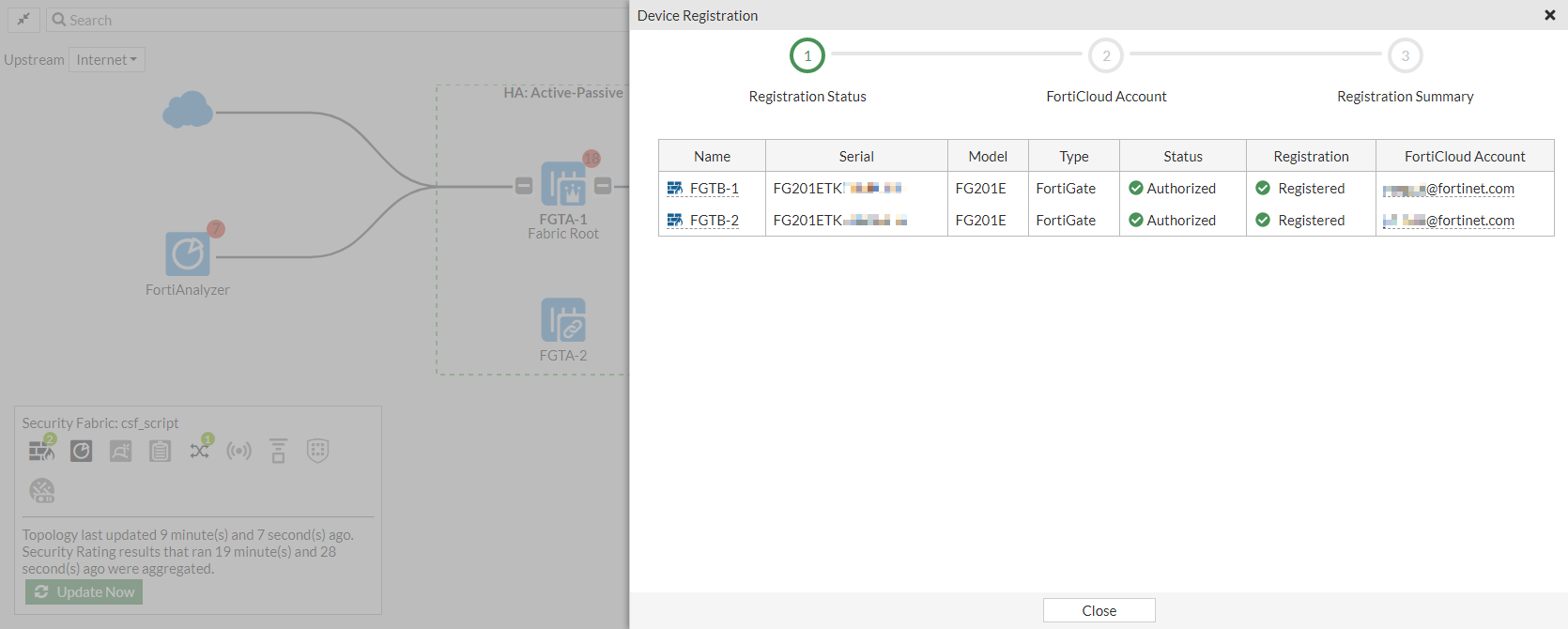Click the wireless access point icon

tap(239, 451)
